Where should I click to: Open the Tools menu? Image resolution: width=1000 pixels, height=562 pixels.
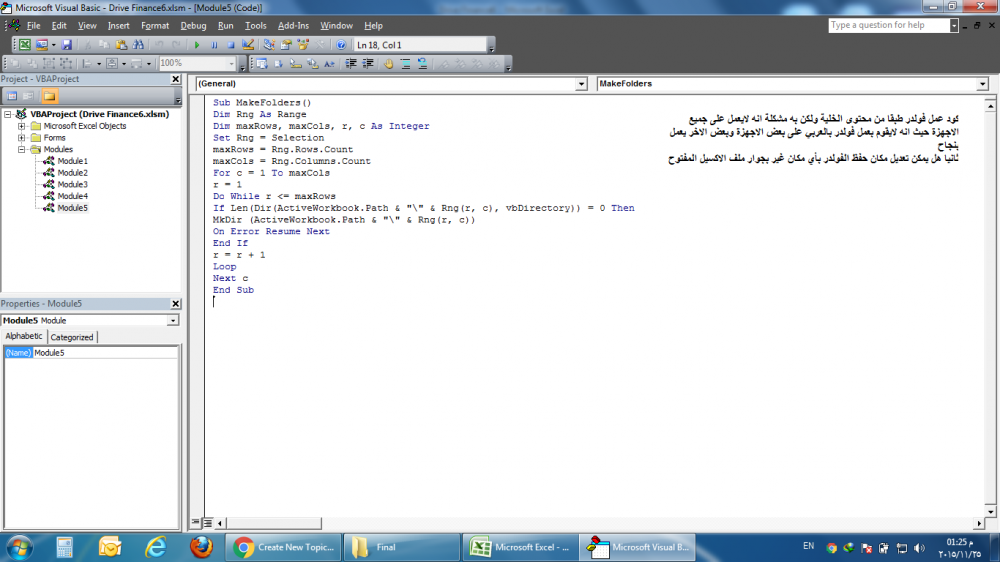point(256,26)
